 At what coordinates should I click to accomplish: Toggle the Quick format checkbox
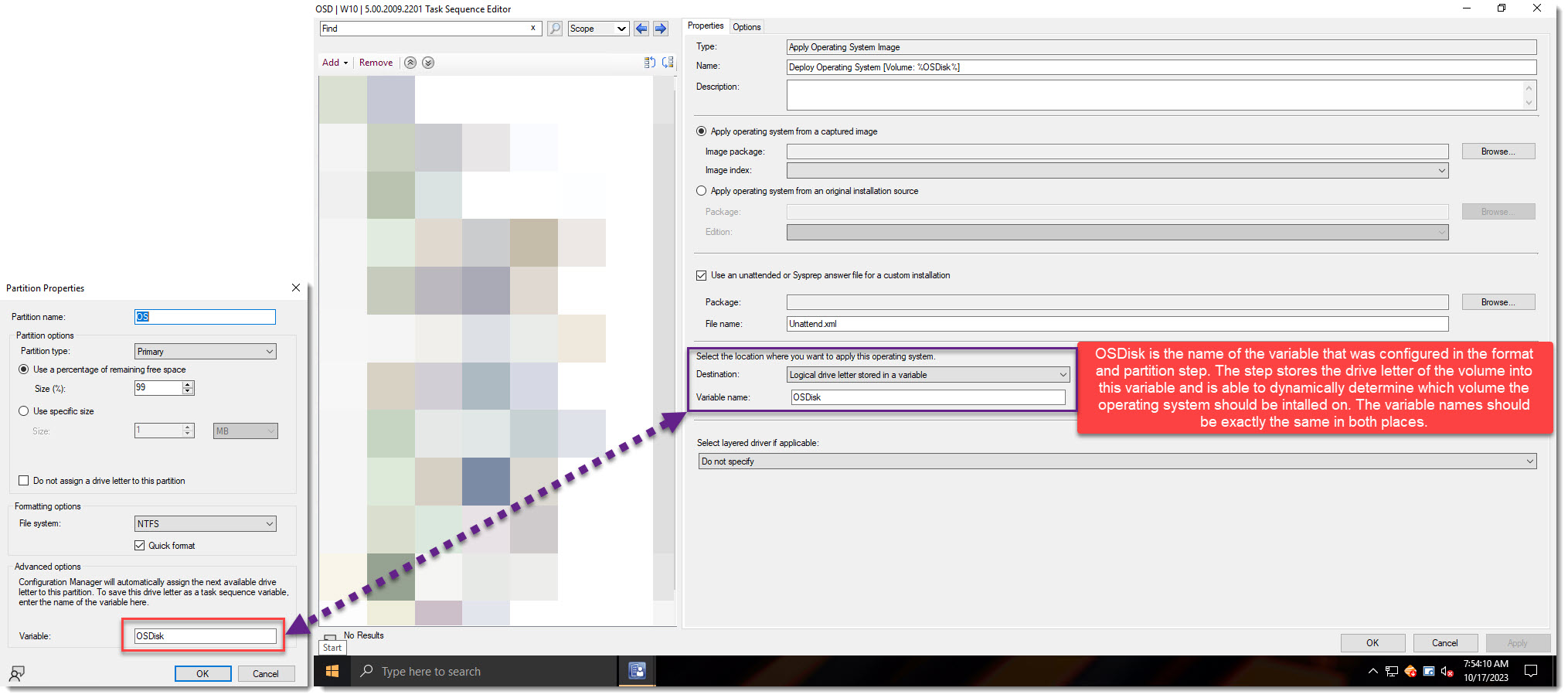(139, 546)
